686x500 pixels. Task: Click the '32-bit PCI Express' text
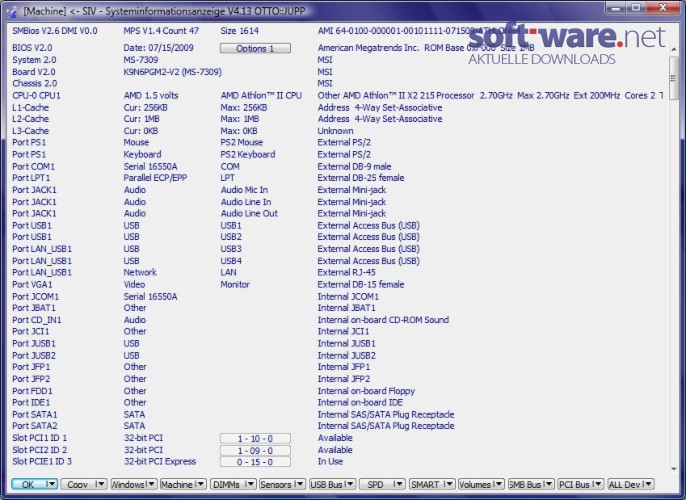coord(160,462)
